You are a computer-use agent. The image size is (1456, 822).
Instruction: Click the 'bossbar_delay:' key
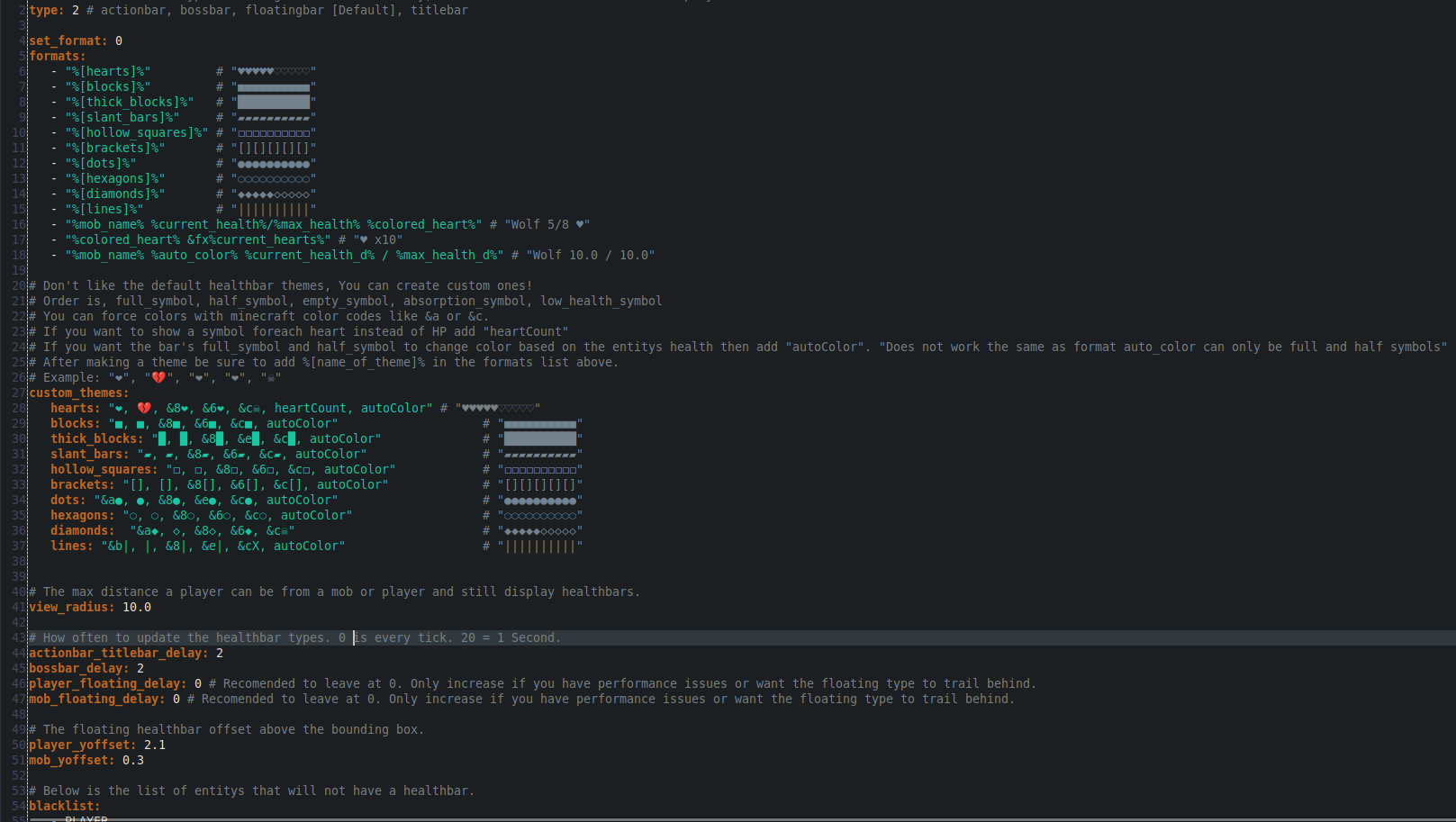coord(79,668)
